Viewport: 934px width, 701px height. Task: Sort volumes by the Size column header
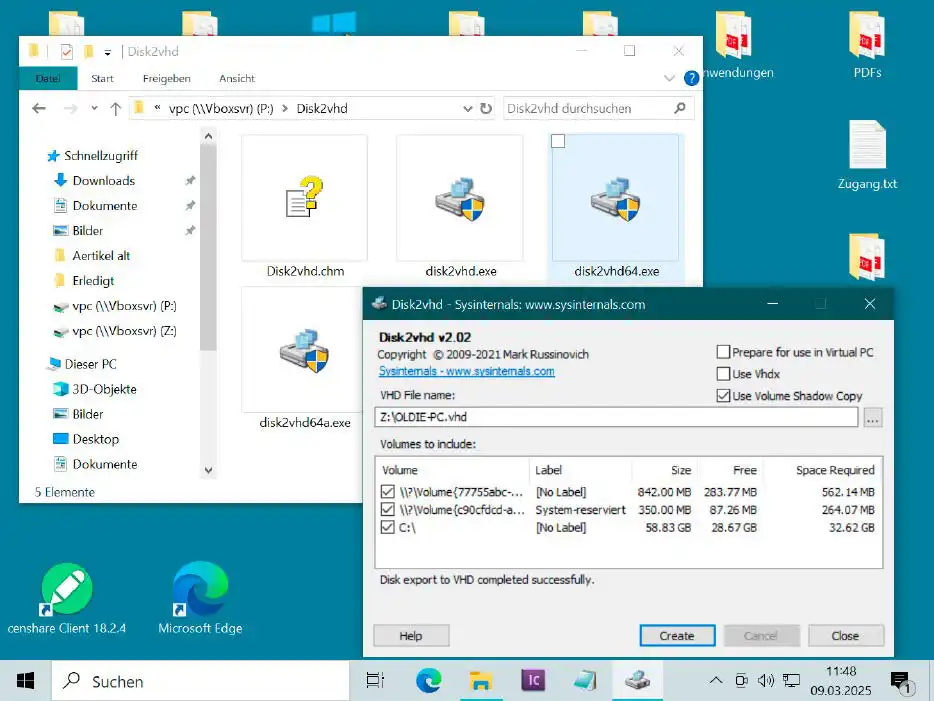(664, 470)
